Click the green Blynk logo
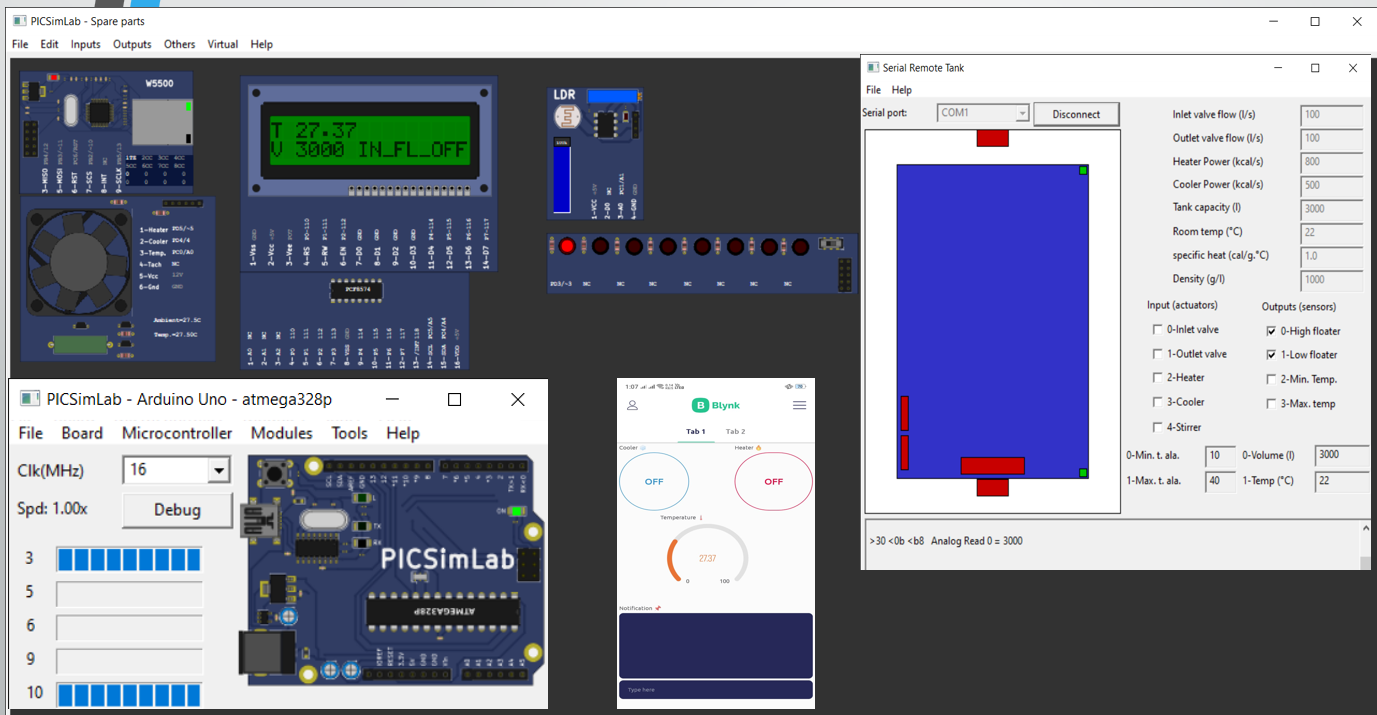This screenshot has height=715, width=1377. tap(716, 405)
